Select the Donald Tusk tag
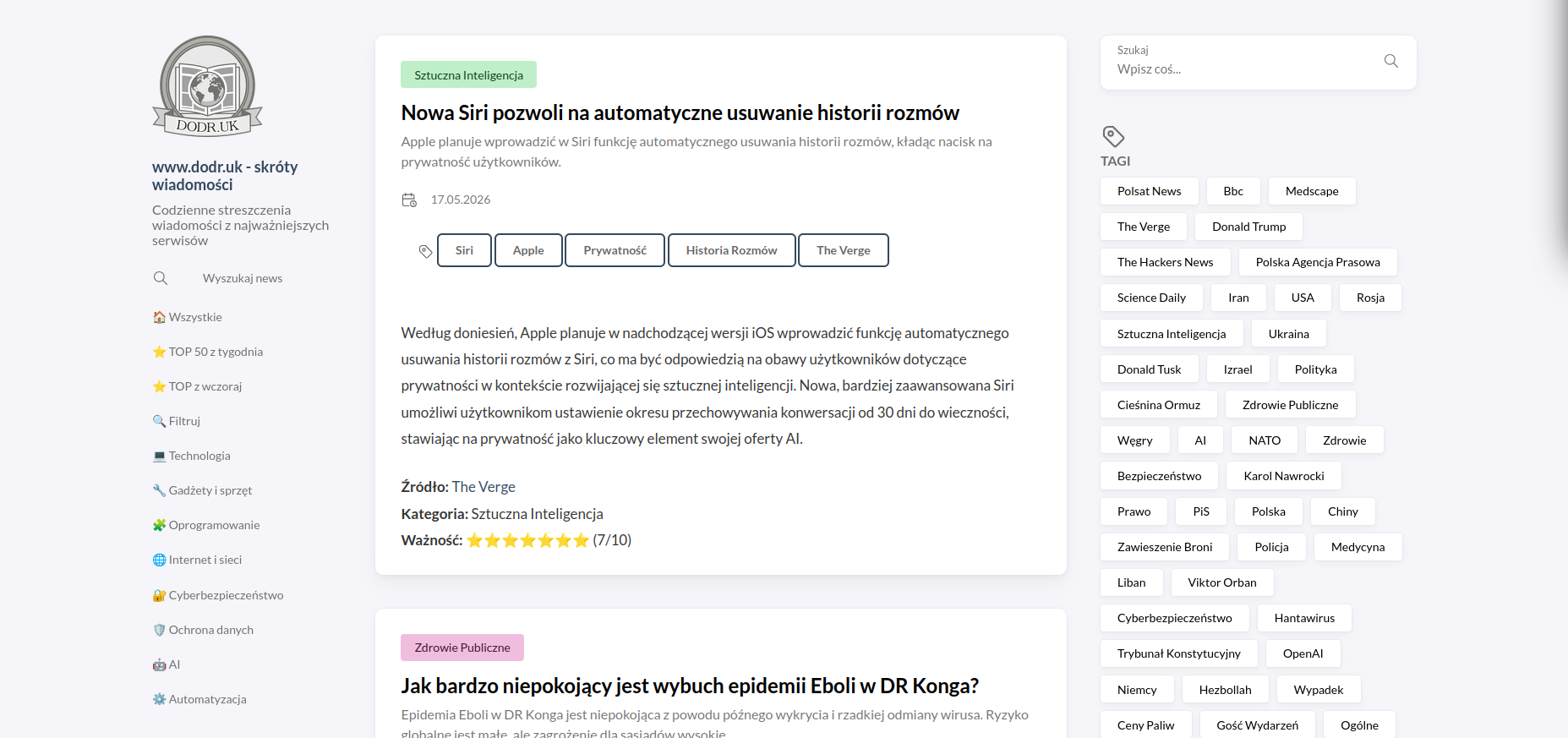This screenshot has height=738, width=1568. point(1149,369)
